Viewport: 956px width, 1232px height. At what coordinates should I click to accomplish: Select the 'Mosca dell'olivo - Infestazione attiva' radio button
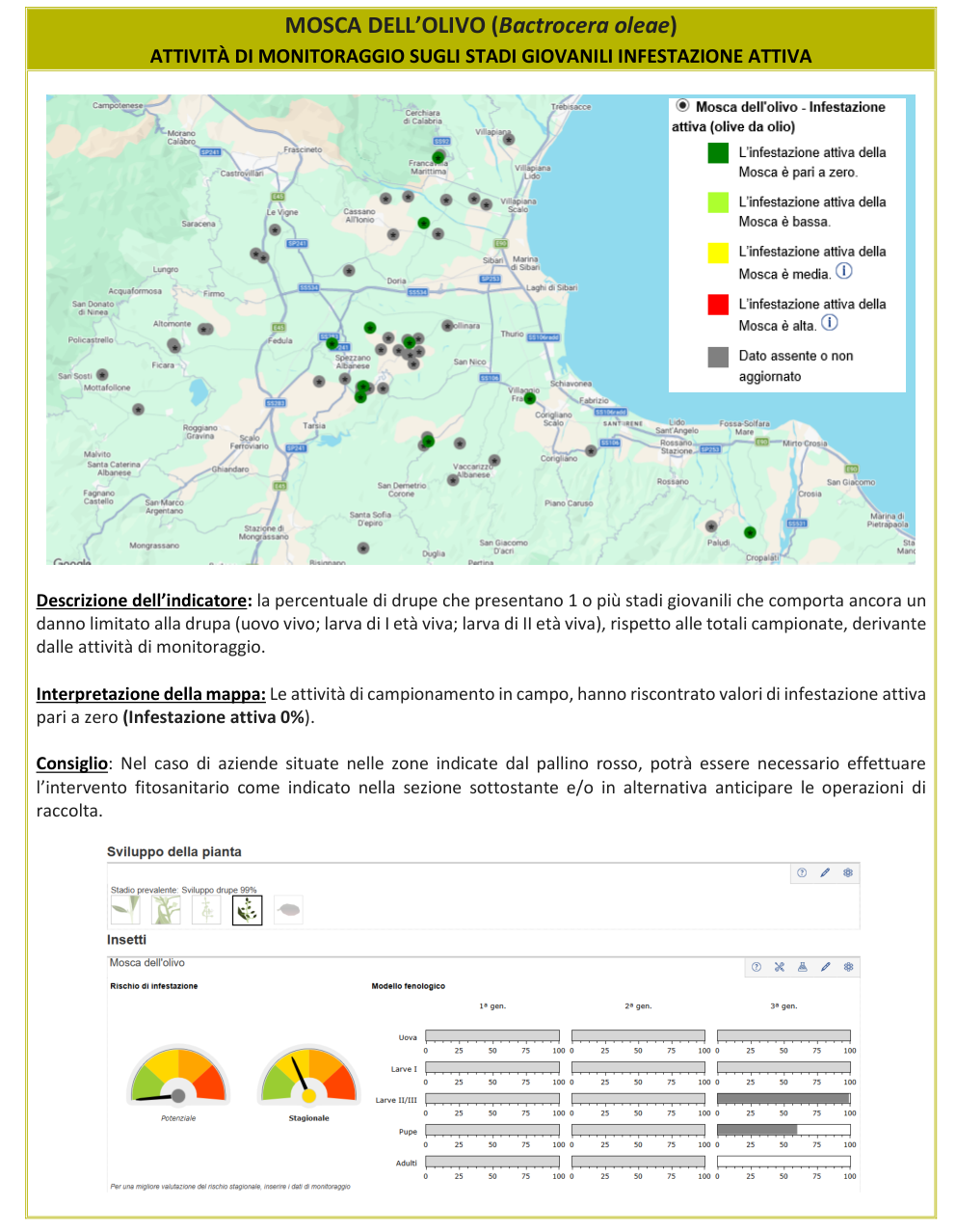(682, 105)
